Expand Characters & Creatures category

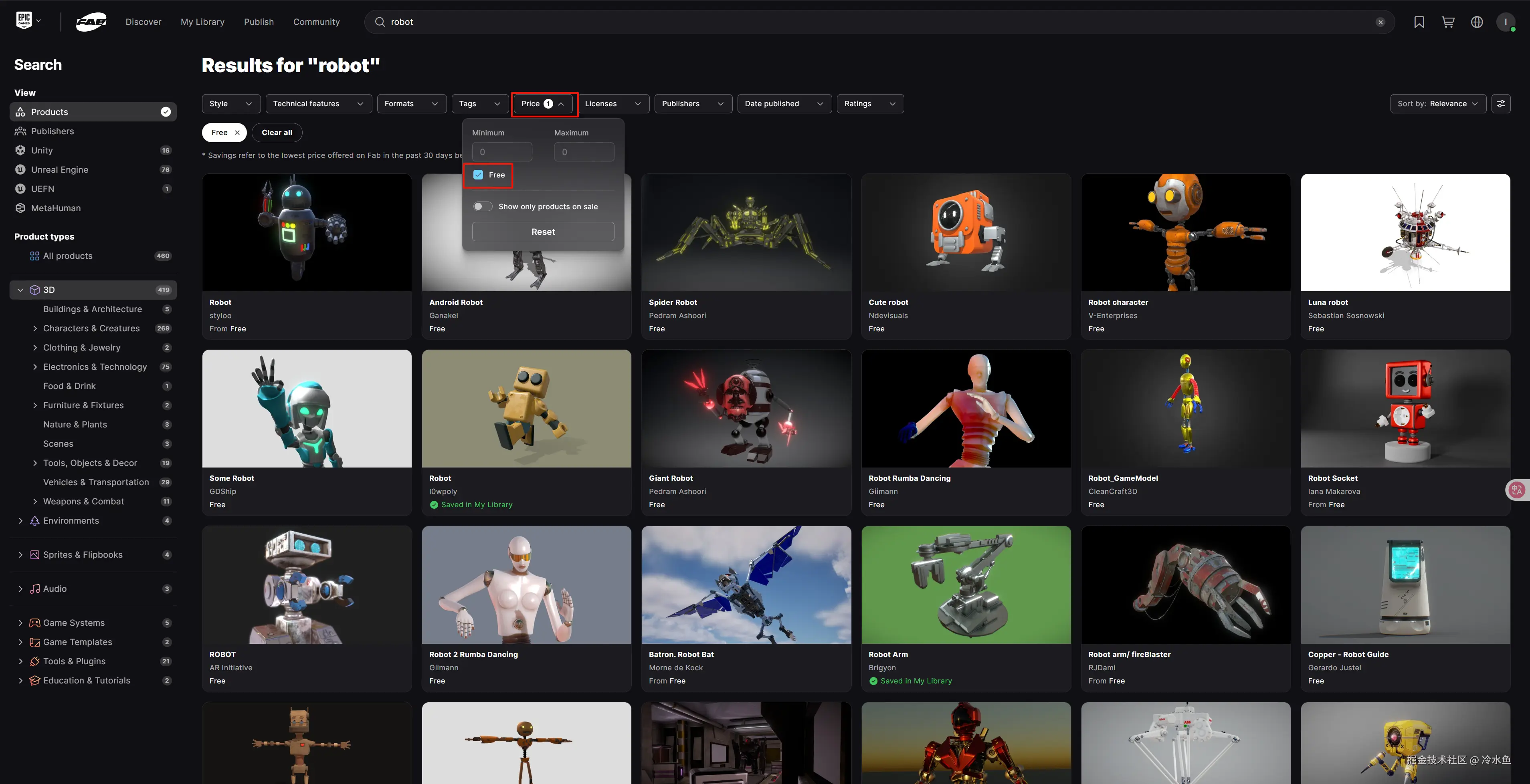click(35, 328)
